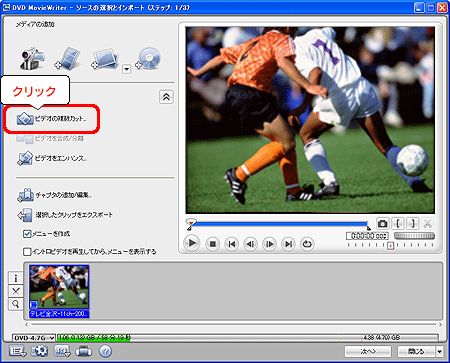Select ビデオをエンハンス menu item
450x363 pixels.
(x=52, y=158)
